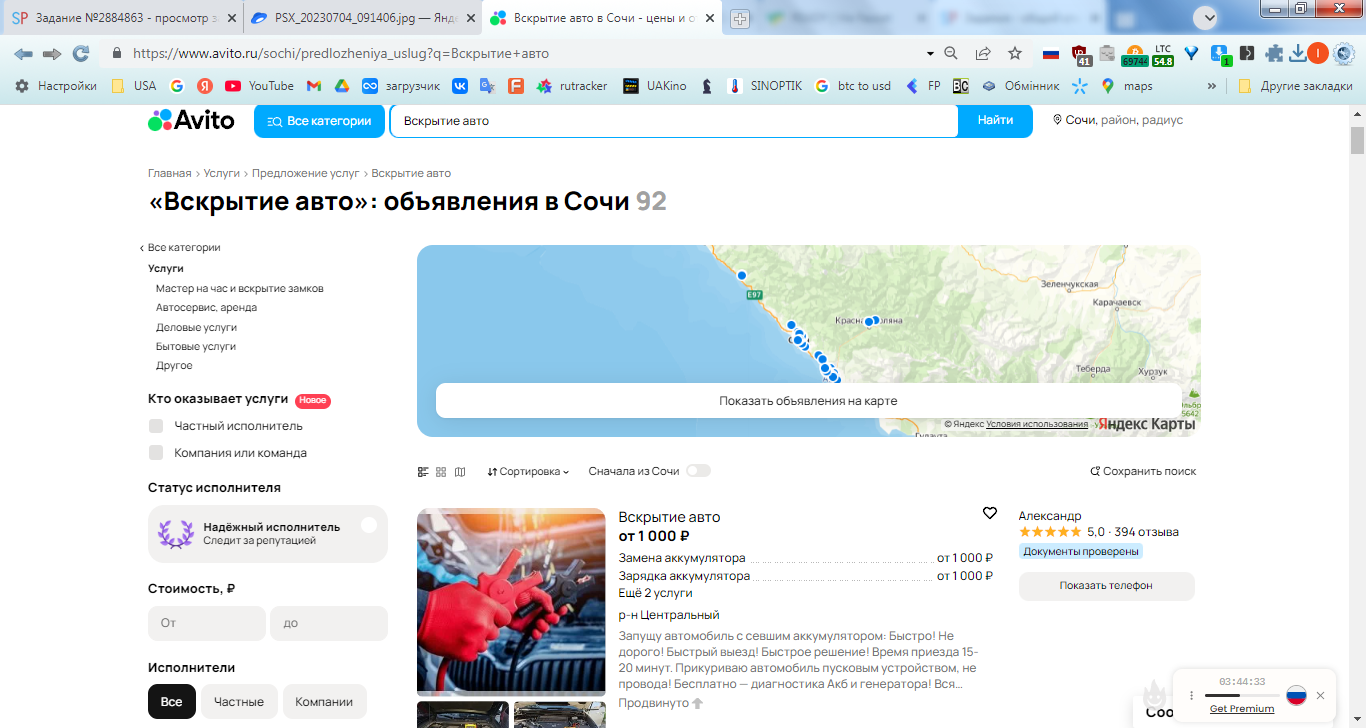Switch to map view layout icon

coord(460,471)
